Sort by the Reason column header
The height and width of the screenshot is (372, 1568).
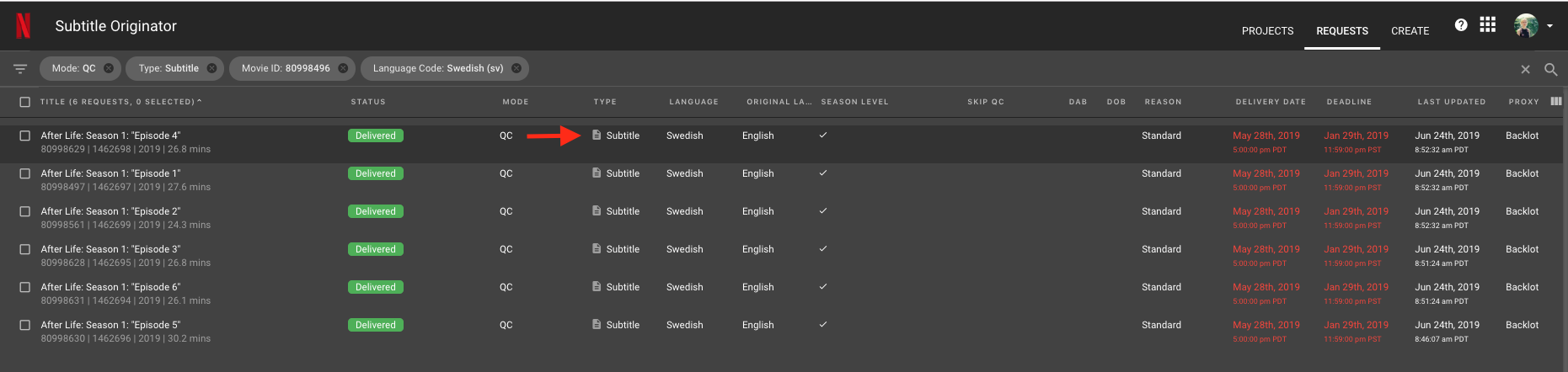1163,102
